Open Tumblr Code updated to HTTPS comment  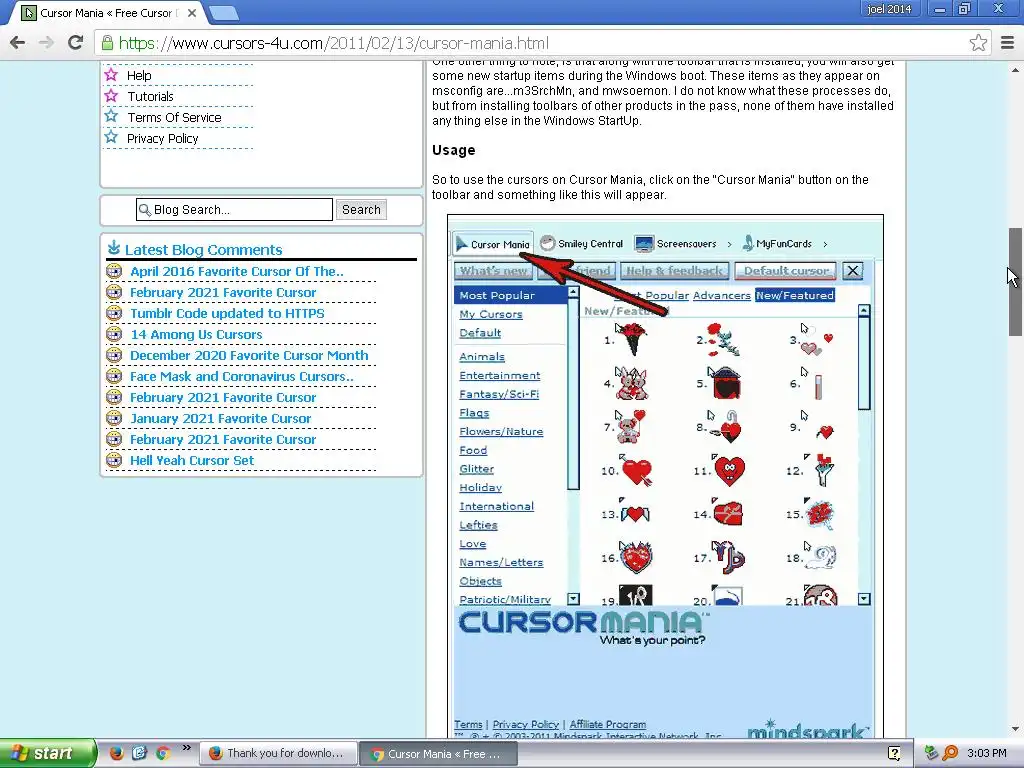(x=227, y=313)
